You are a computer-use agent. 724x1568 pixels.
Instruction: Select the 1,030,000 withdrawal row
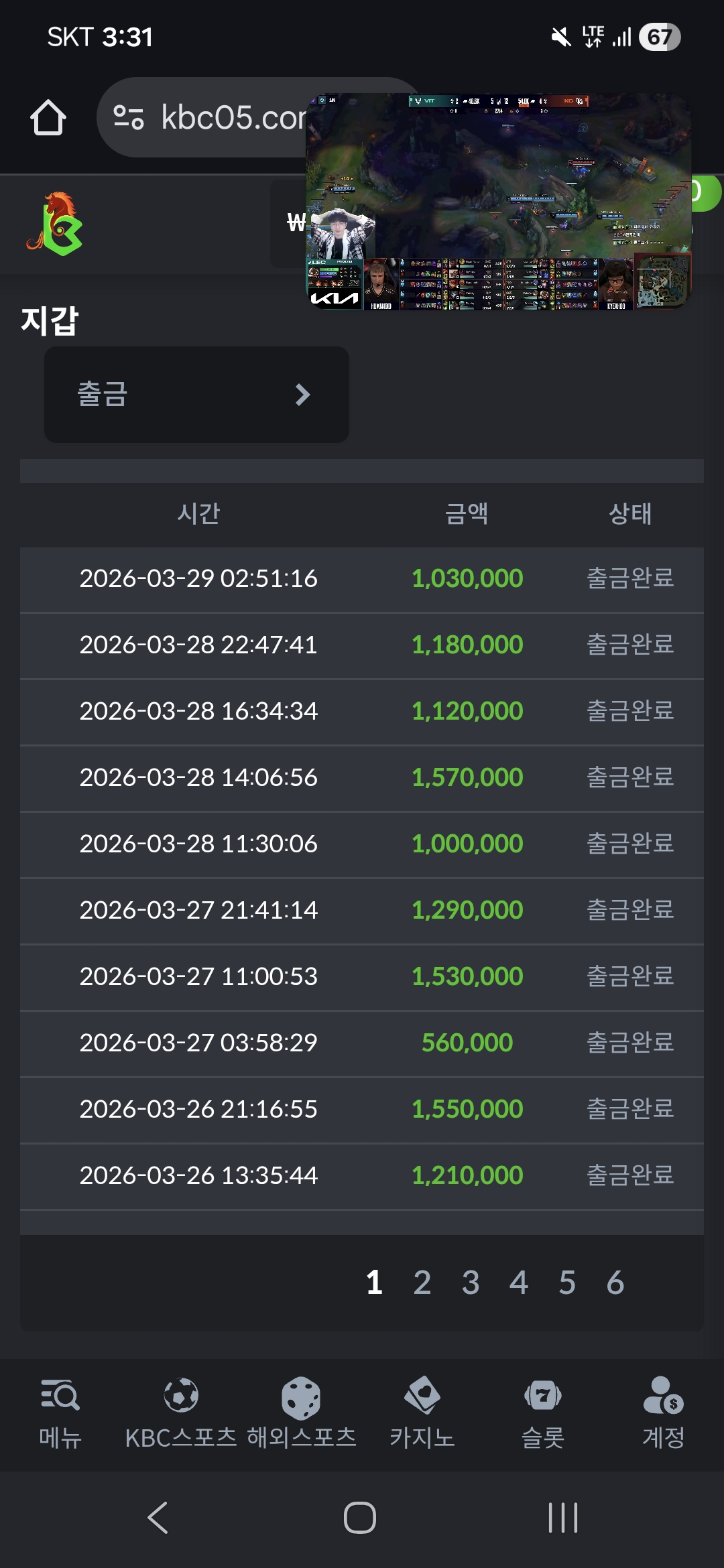click(362, 579)
